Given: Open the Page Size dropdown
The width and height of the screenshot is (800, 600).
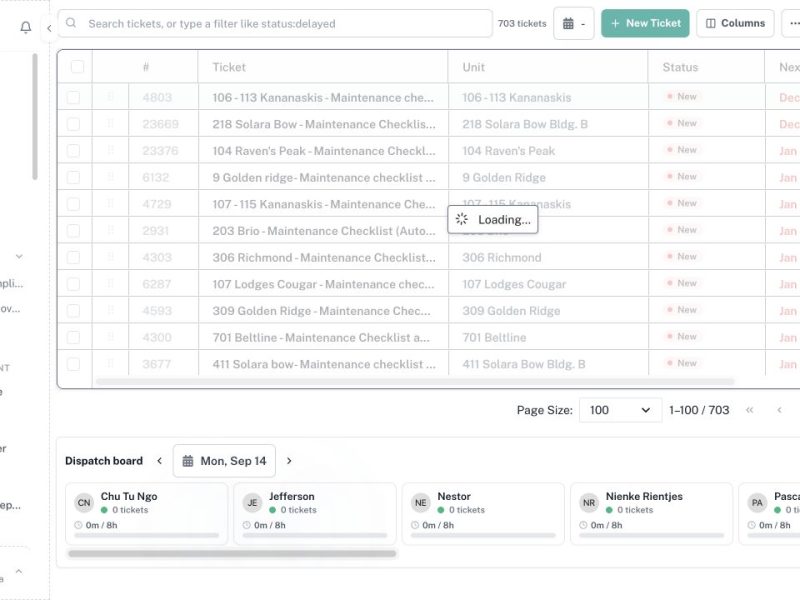Looking at the screenshot, I should 620,410.
